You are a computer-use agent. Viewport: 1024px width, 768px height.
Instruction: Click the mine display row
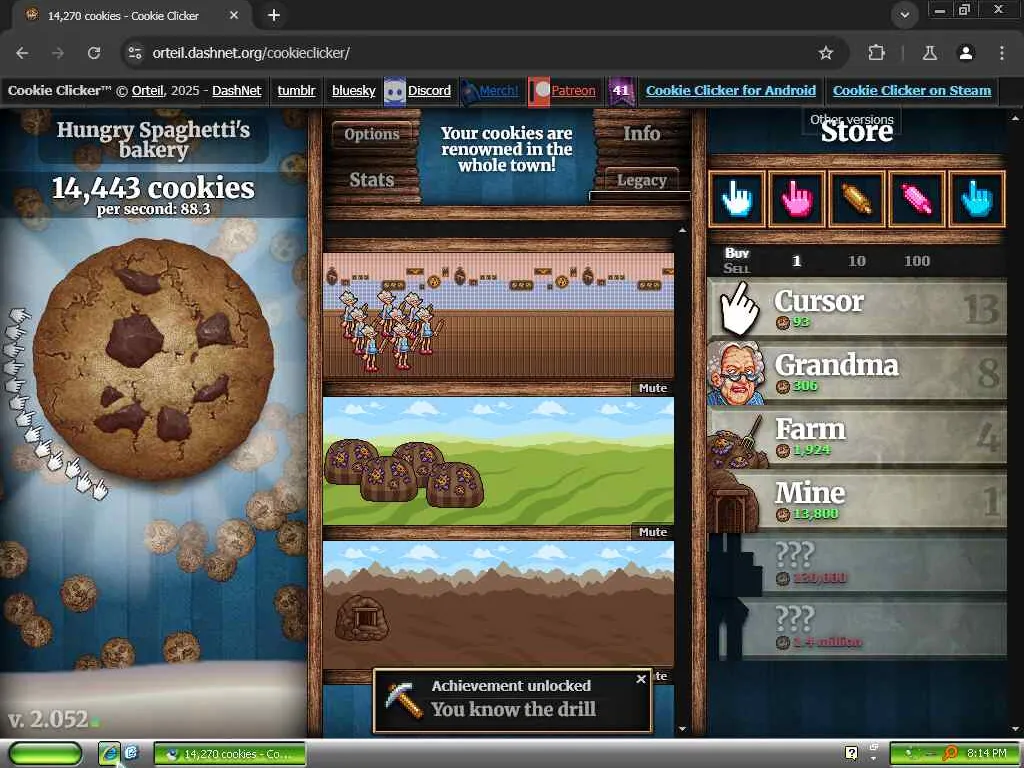pos(498,605)
